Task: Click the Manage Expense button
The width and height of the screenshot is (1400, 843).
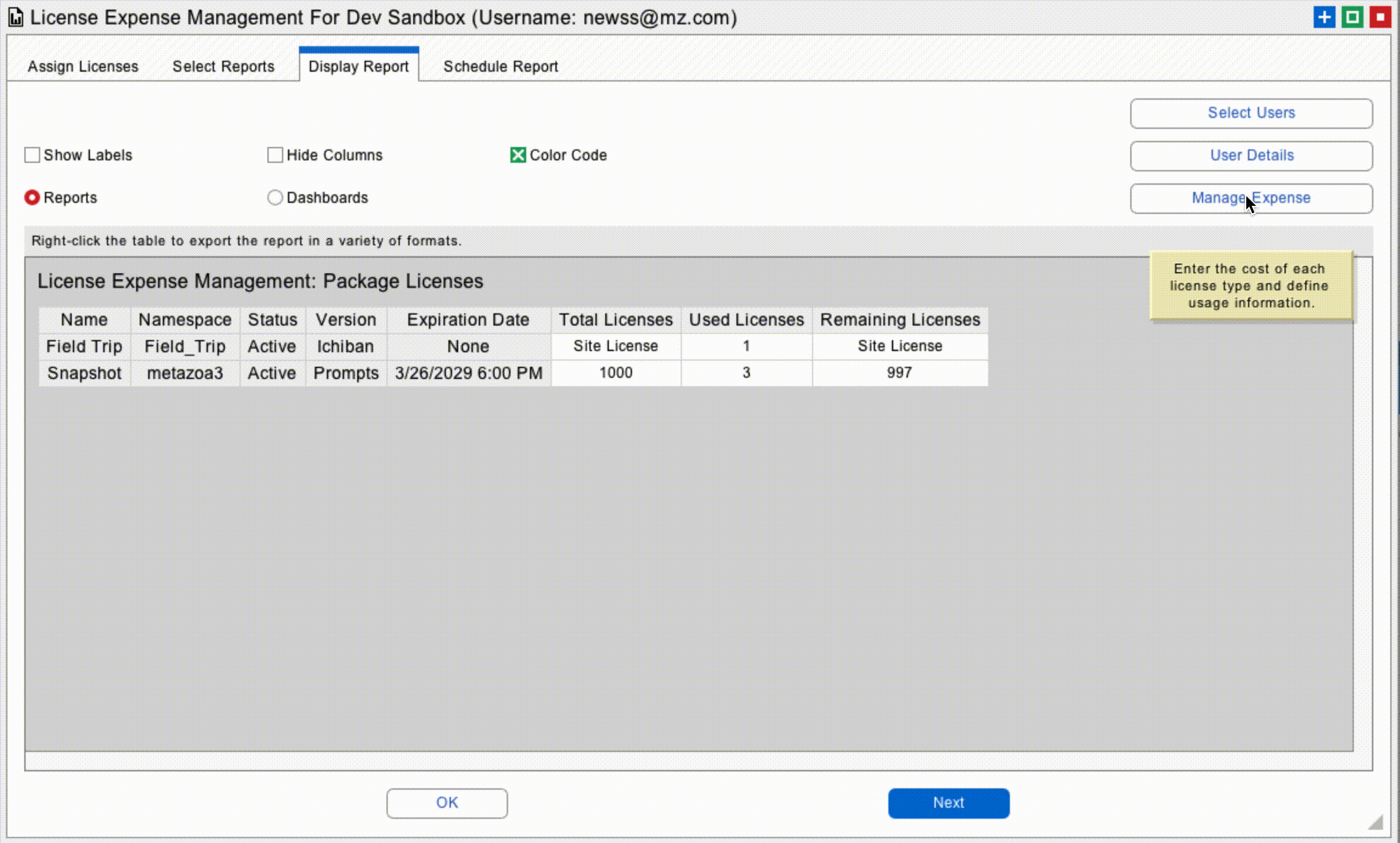Action: point(1251,198)
